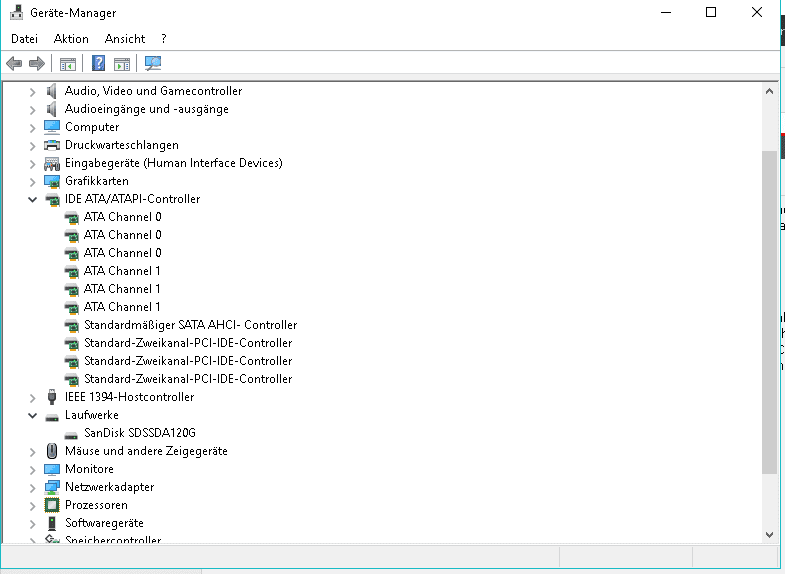This screenshot has width=785, height=574.
Task: Select the Netzwerkadapter category label
Action: tap(109, 487)
